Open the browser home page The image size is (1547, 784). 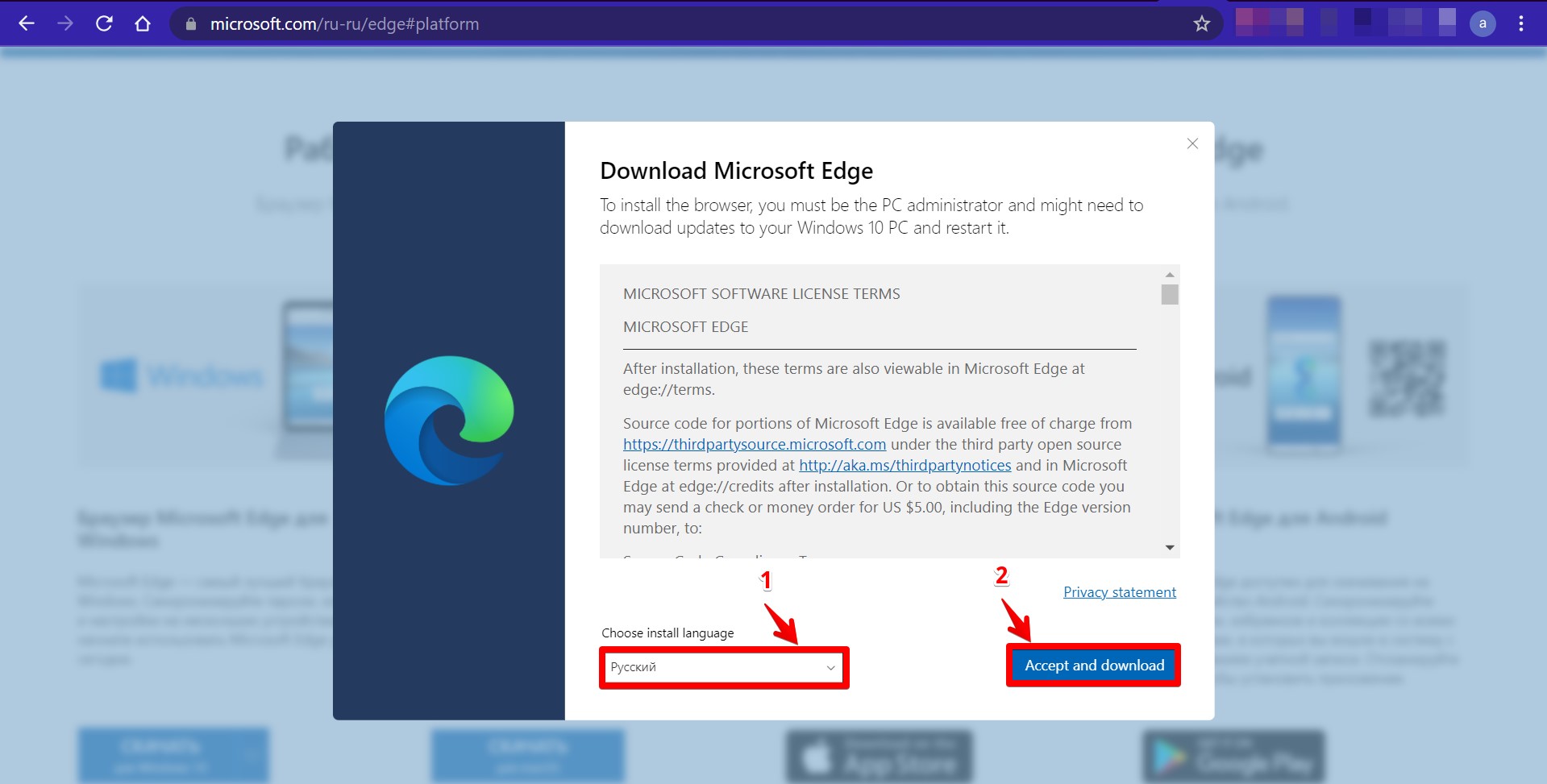pos(143,24)
